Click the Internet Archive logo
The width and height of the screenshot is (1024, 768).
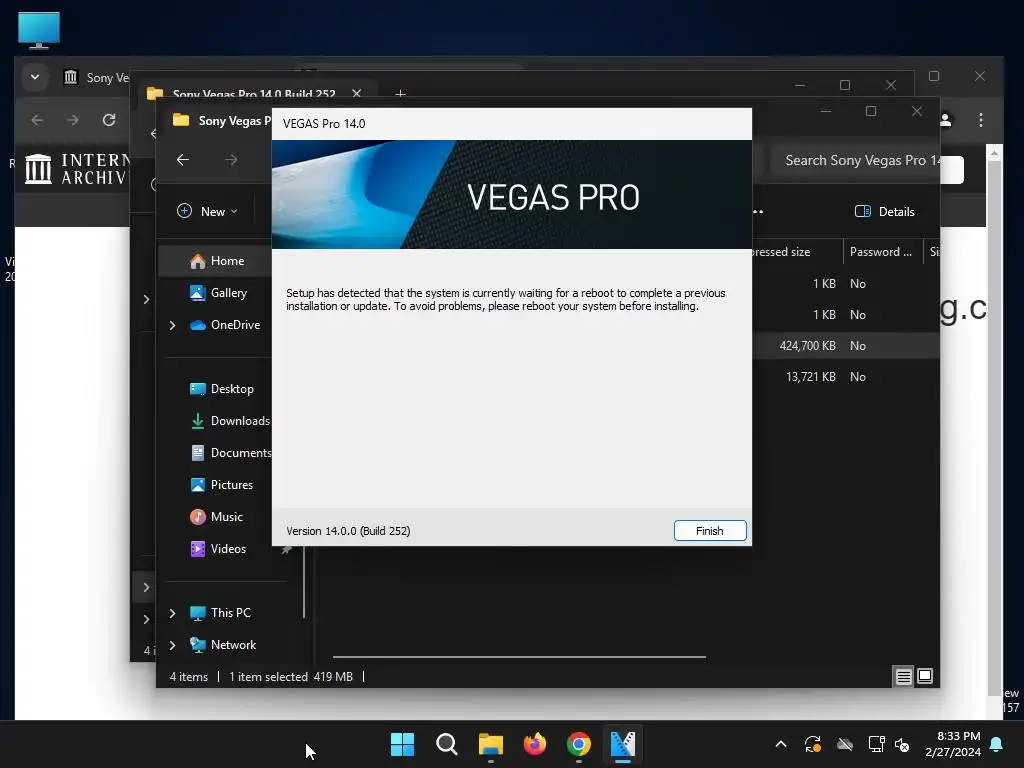point(76,168)
